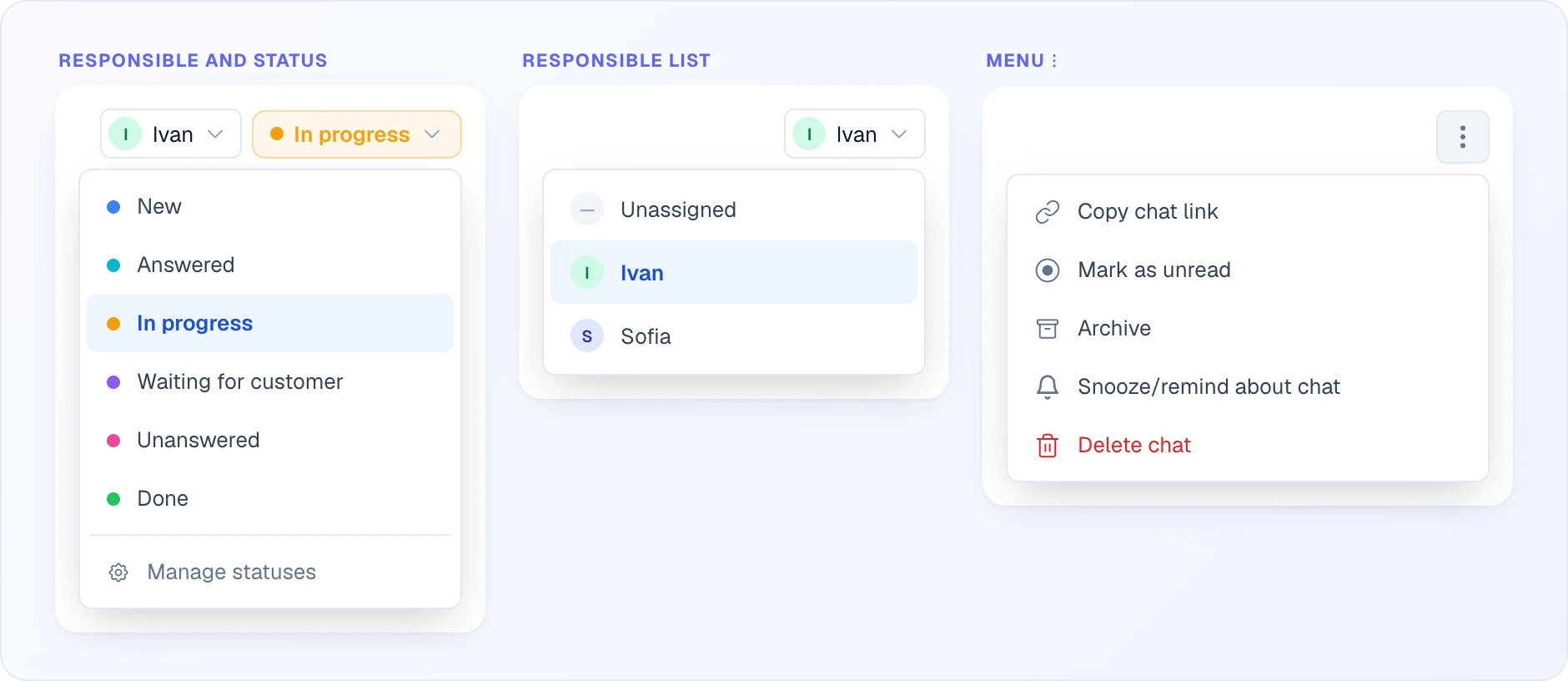Choose Delete chat

click(x=1248, y=446)
